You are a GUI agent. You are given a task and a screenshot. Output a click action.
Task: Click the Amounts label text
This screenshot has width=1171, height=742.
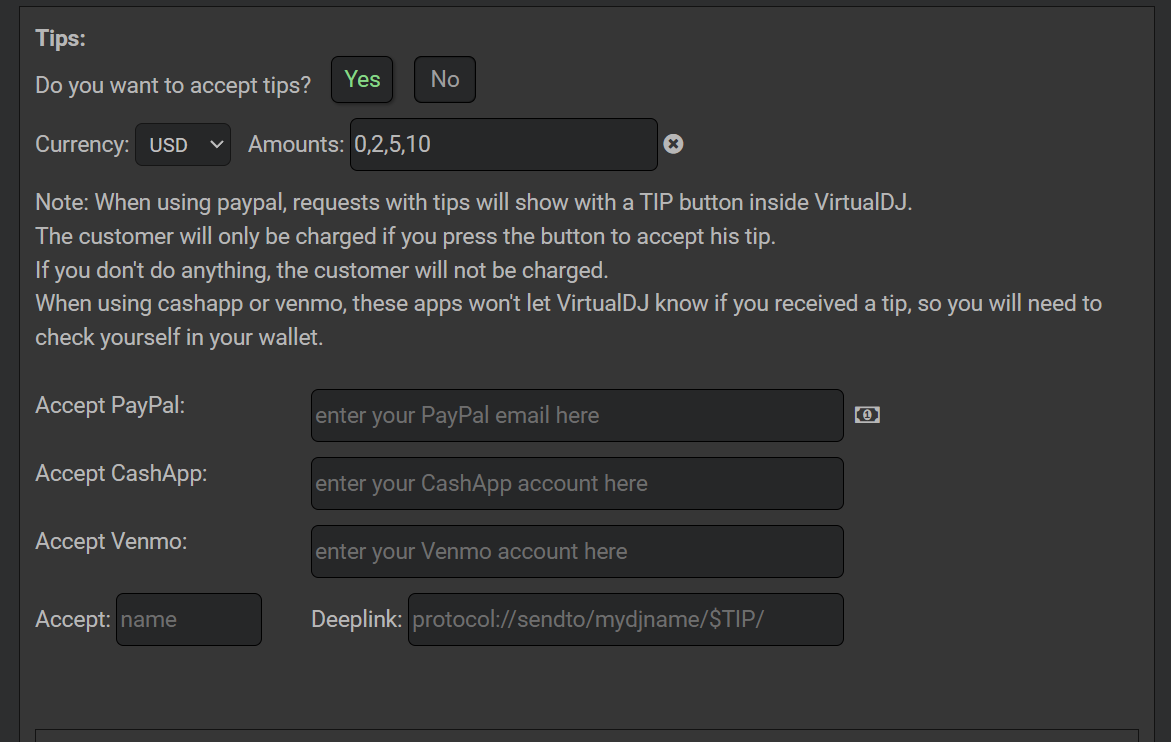[x=296, y=144]
